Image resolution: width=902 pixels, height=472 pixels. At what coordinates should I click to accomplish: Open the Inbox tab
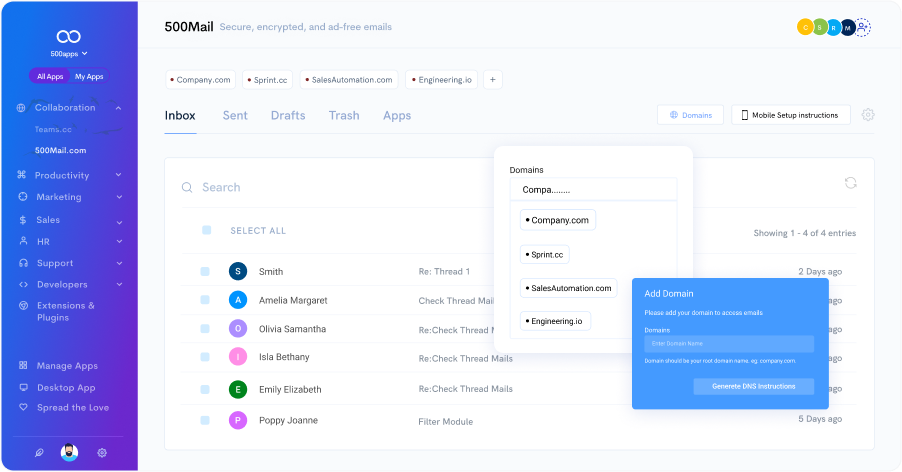tap(180, 116)
